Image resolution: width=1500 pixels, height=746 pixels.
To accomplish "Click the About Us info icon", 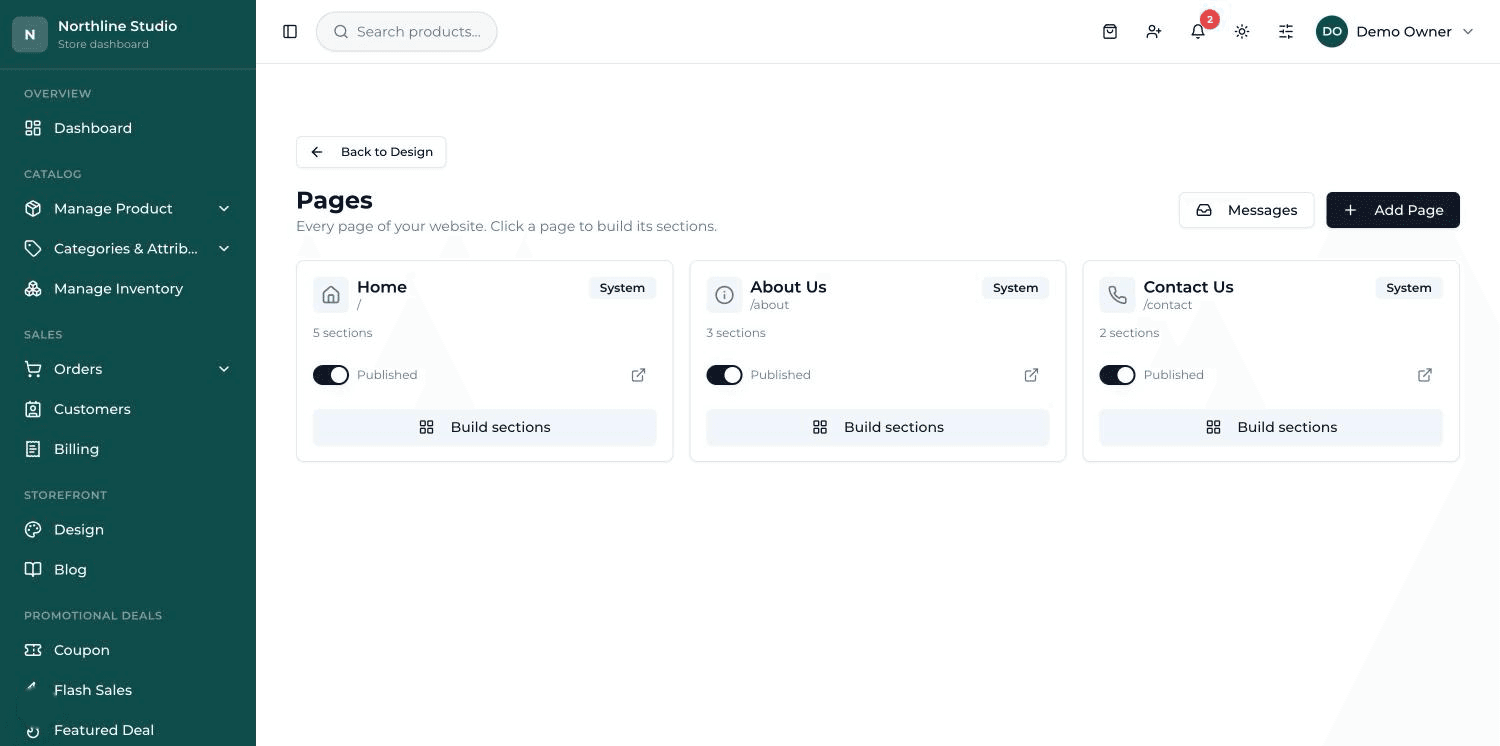I will (724, 295).
